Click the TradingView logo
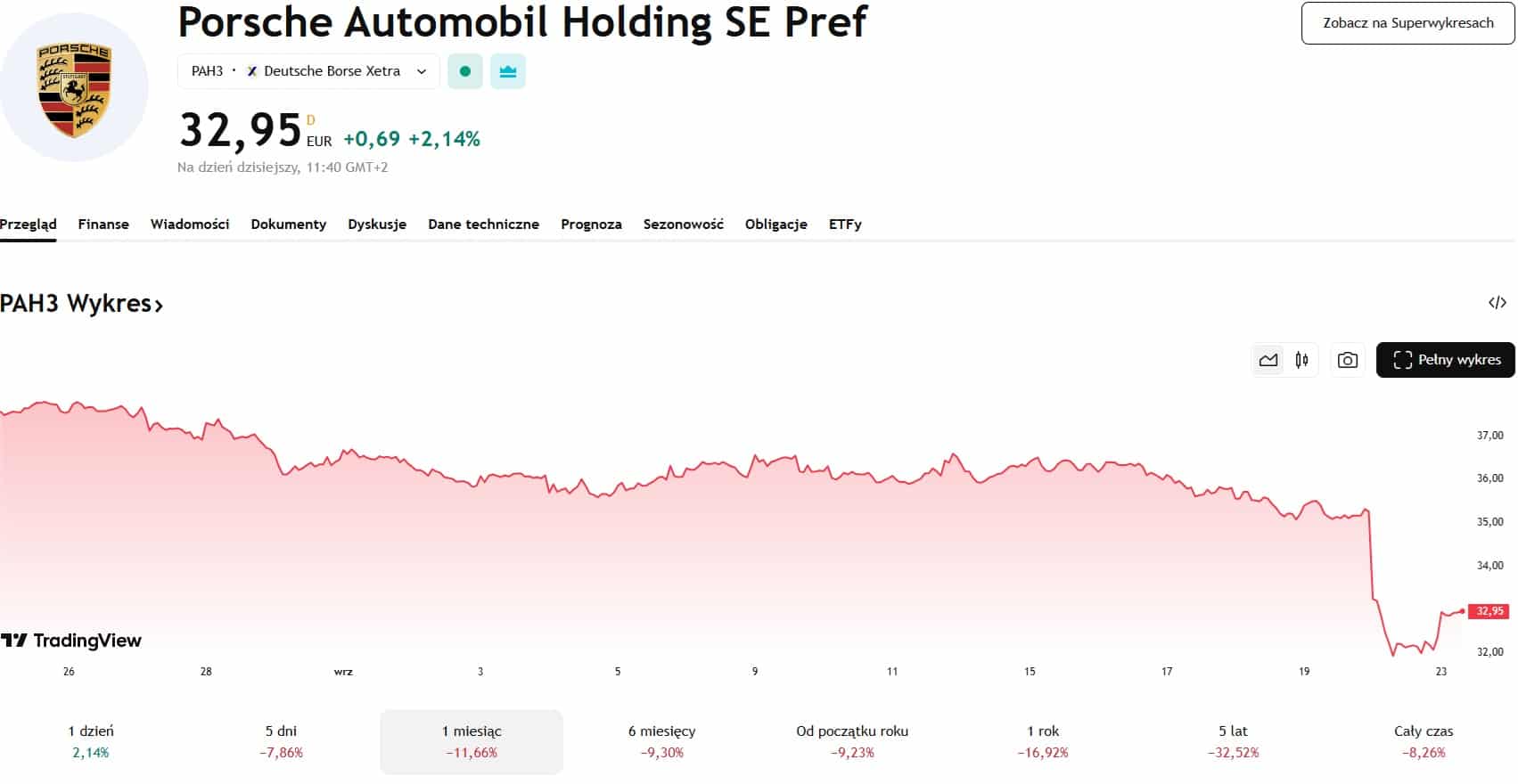This screenshot has height=784, width=1518. (x=71, y=641)
